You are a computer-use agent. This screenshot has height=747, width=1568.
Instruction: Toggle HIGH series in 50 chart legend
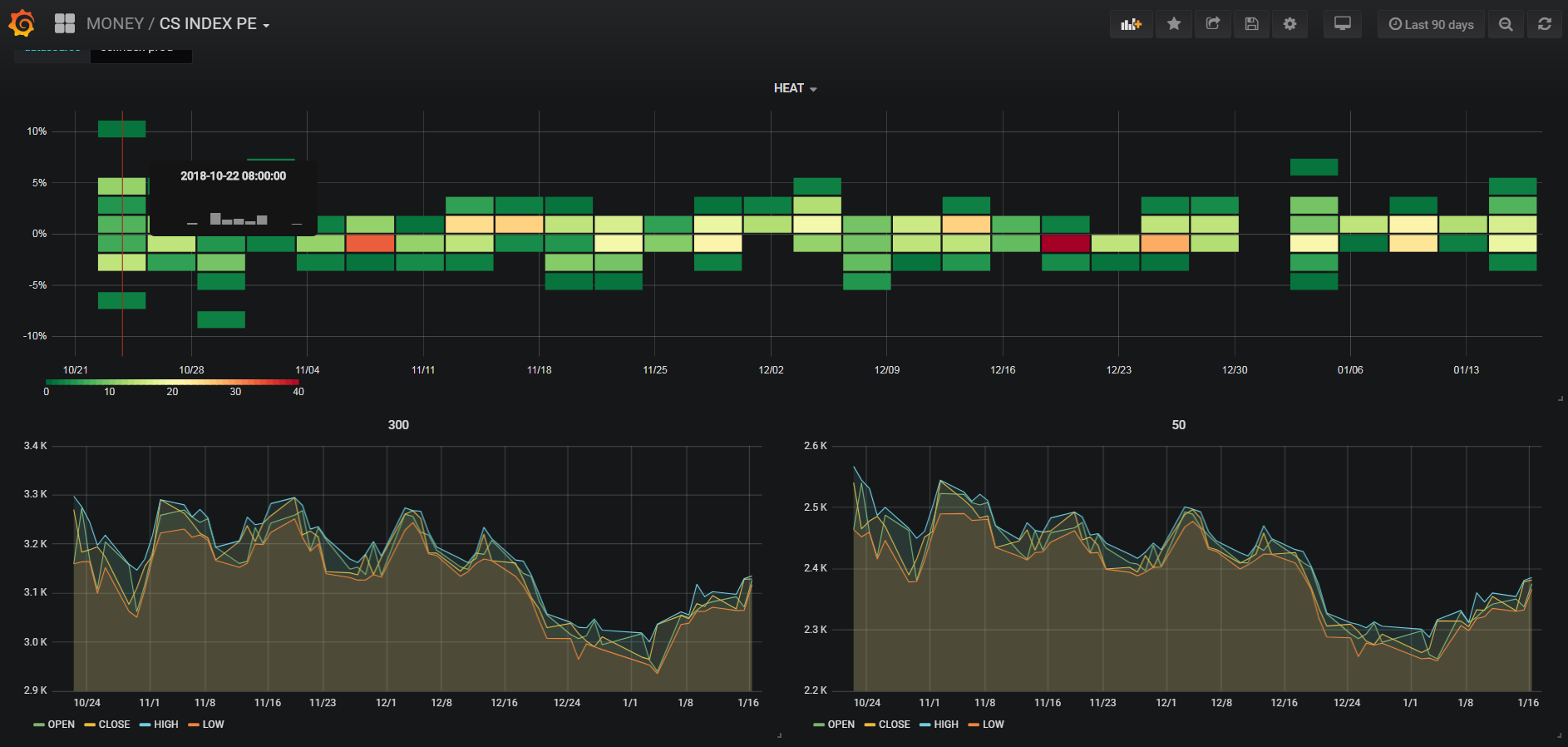click(939, 725)
